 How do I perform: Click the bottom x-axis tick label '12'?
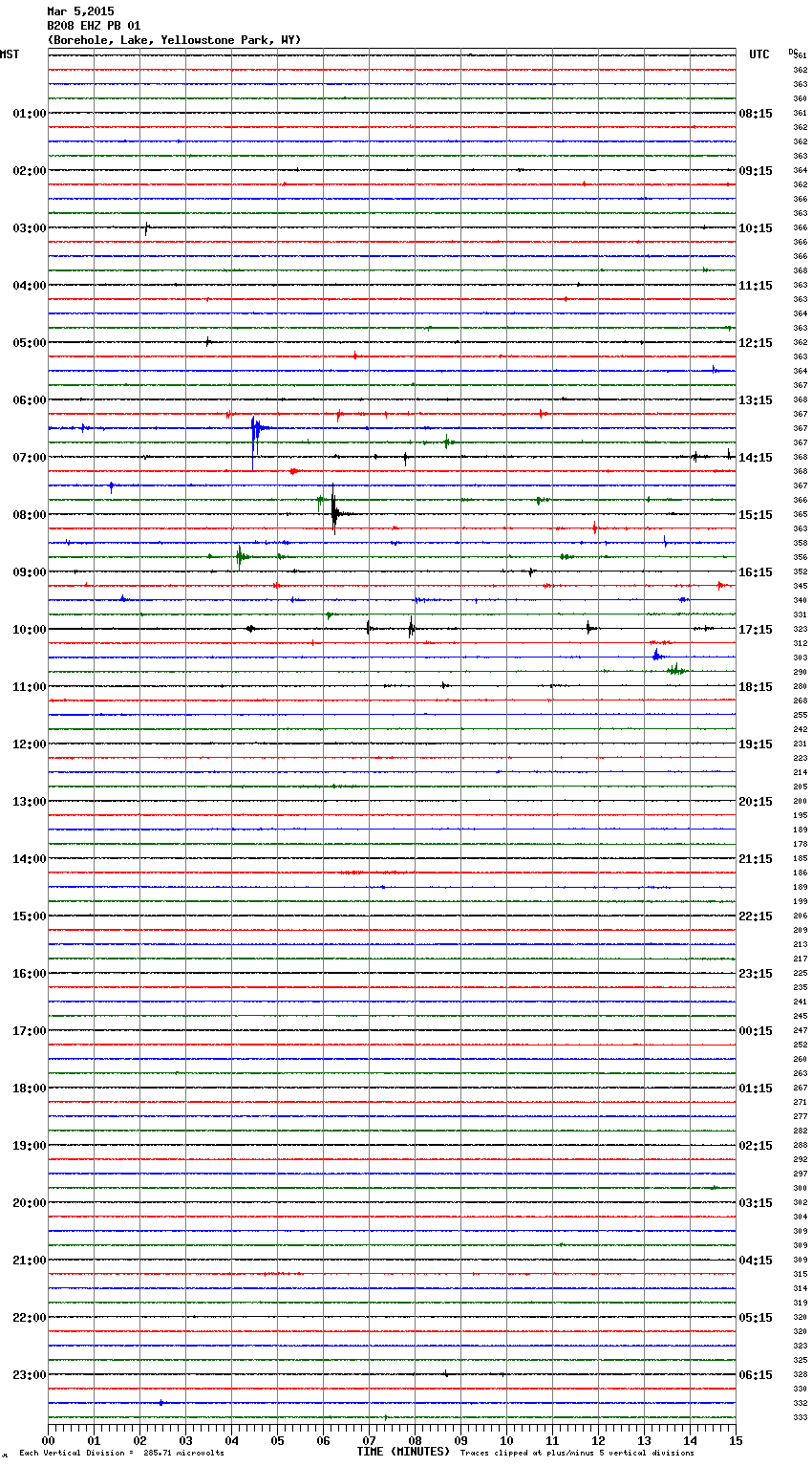coord(598,1440)
